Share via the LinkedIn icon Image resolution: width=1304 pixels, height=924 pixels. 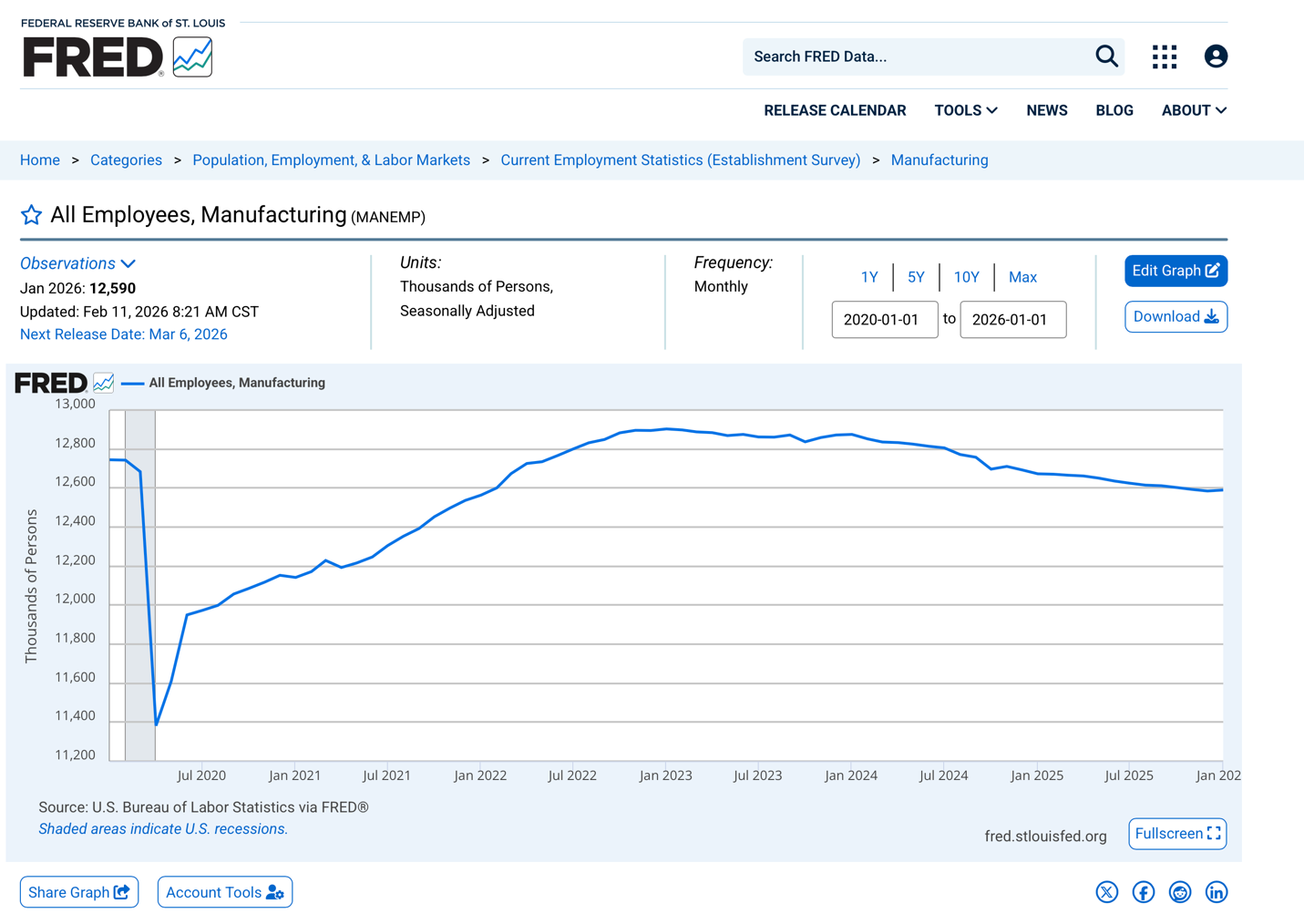(1216, 892)
